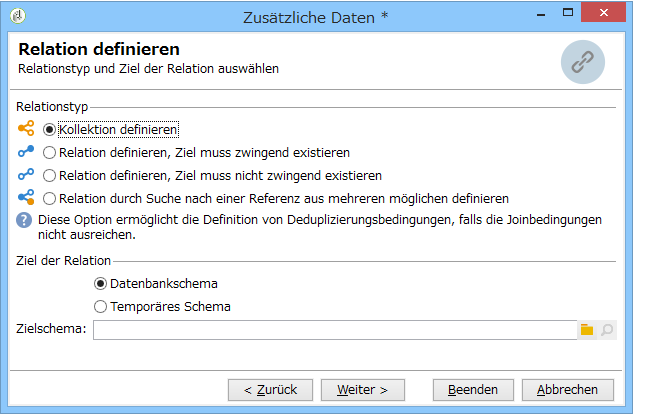
Task: Select the Datenbankschema radio button
Action: 100,284
